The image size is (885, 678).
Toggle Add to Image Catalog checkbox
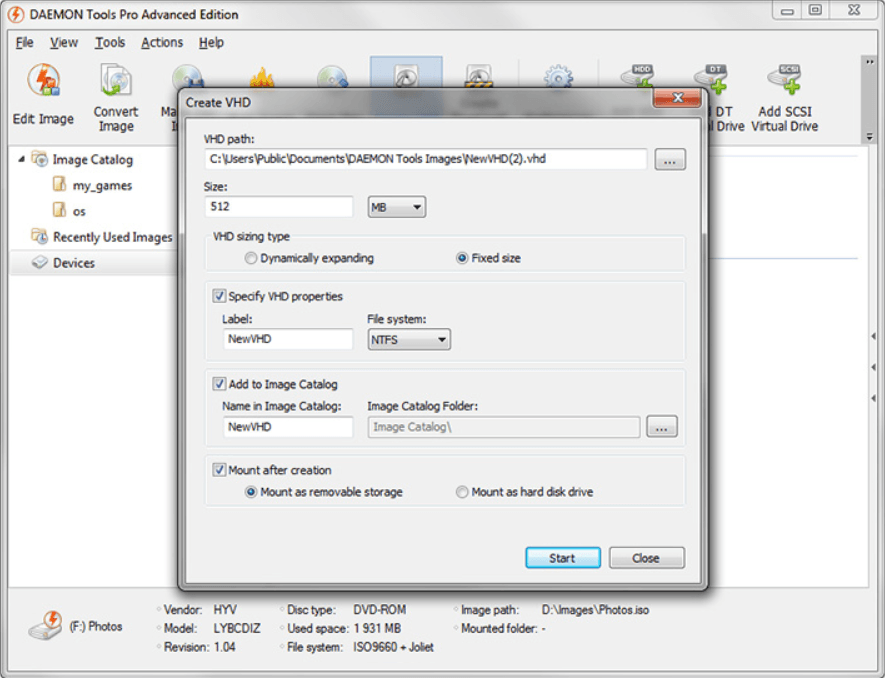click(x=219, y=384)
